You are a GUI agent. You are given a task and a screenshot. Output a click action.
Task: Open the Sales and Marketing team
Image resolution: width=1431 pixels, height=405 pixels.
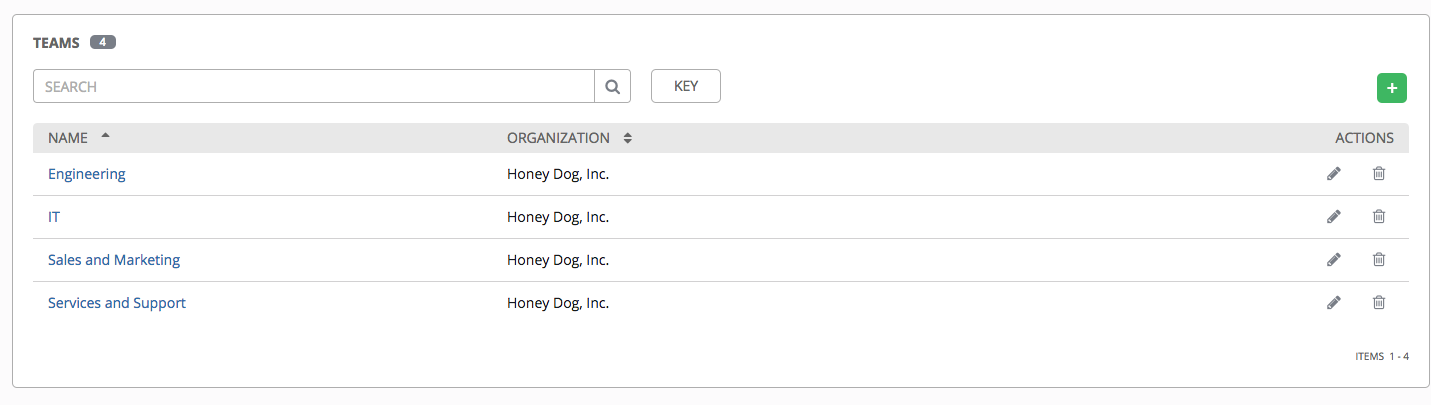pos(114,260)
